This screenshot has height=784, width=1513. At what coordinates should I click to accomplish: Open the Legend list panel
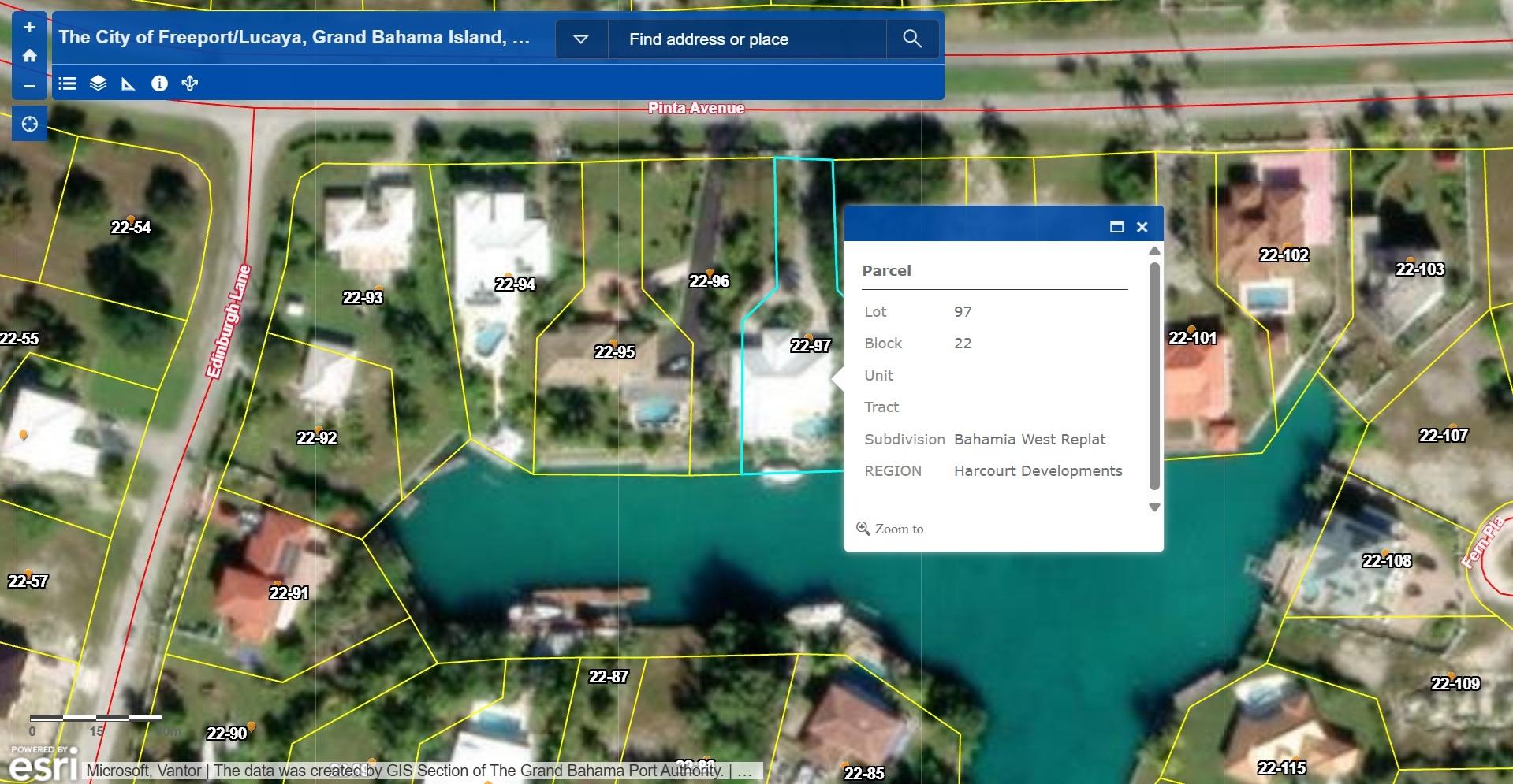coord(68,84)
